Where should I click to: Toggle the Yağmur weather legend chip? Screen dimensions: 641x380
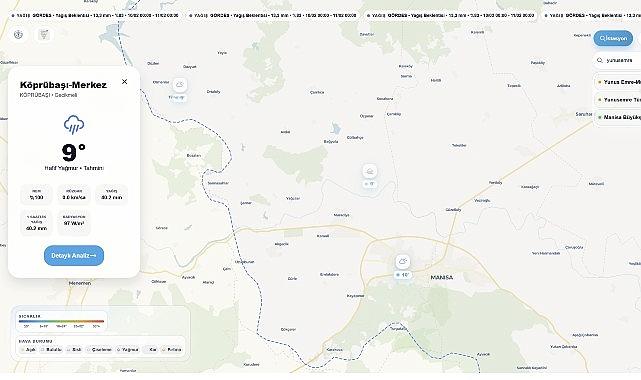point(128,349)
